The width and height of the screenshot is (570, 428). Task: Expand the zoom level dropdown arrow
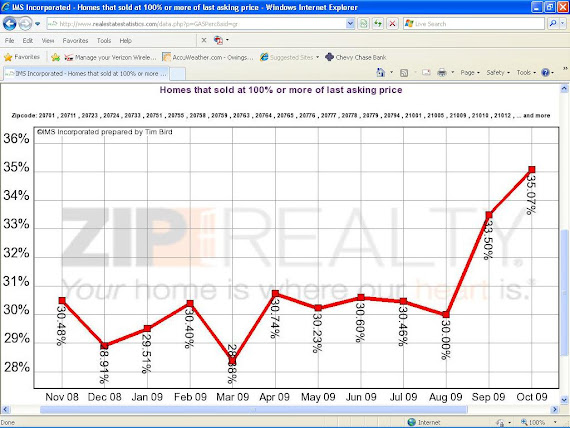tap(555, 422)
